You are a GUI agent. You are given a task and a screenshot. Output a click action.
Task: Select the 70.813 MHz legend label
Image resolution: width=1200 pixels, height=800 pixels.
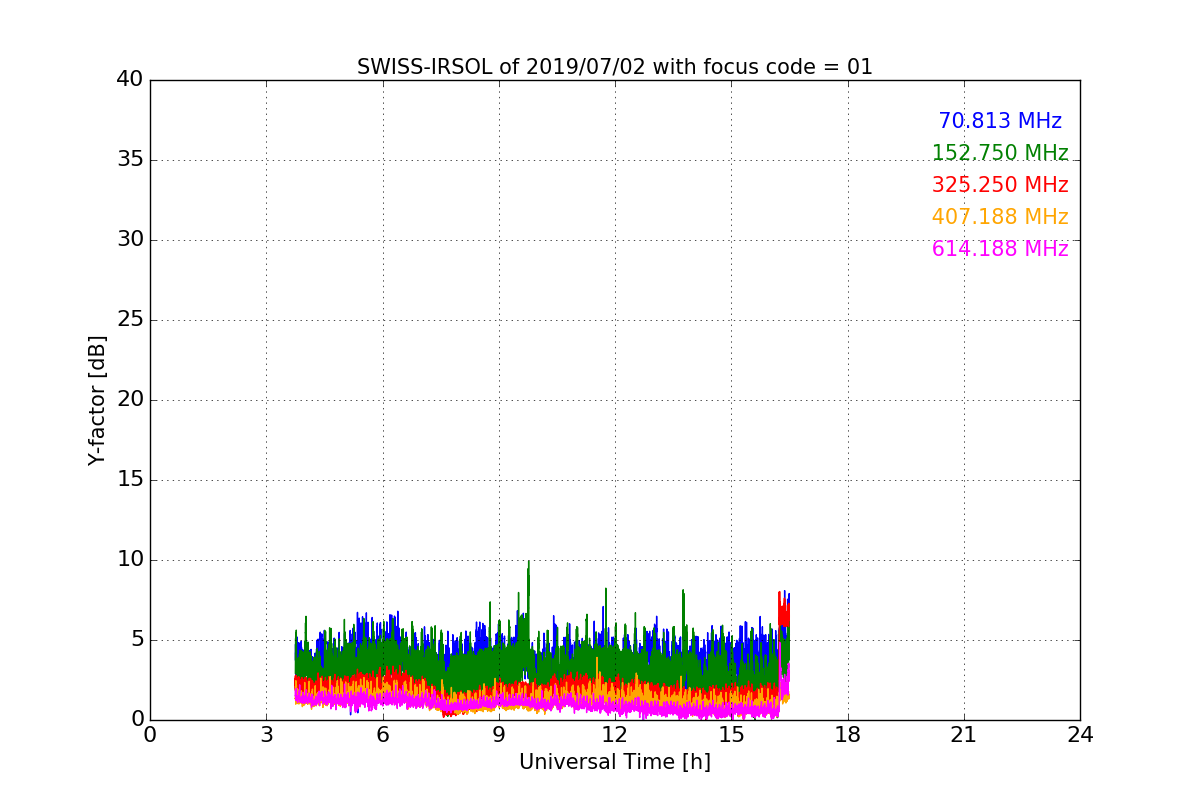1000,121
